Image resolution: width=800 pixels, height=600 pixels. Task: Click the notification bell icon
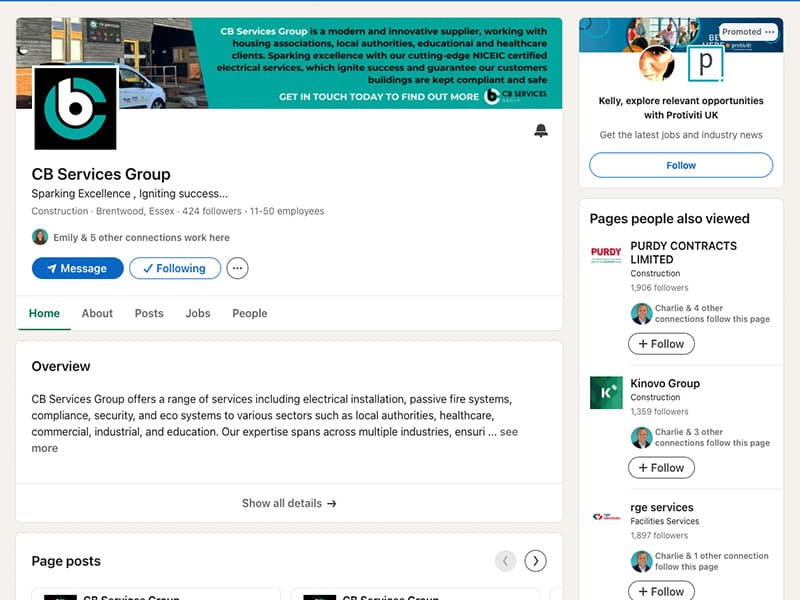tap(541, 131)
